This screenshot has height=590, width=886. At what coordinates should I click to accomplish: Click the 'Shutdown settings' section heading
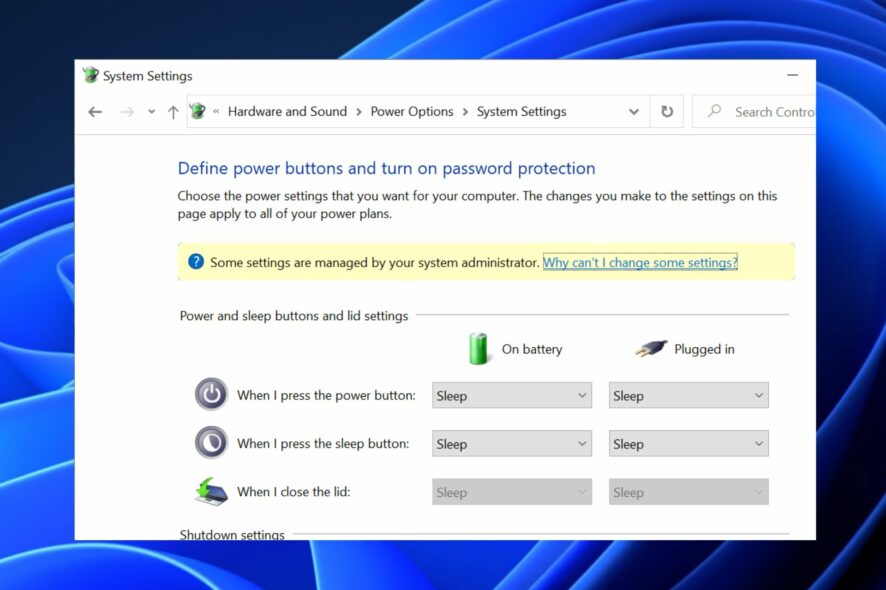[232, 534]
